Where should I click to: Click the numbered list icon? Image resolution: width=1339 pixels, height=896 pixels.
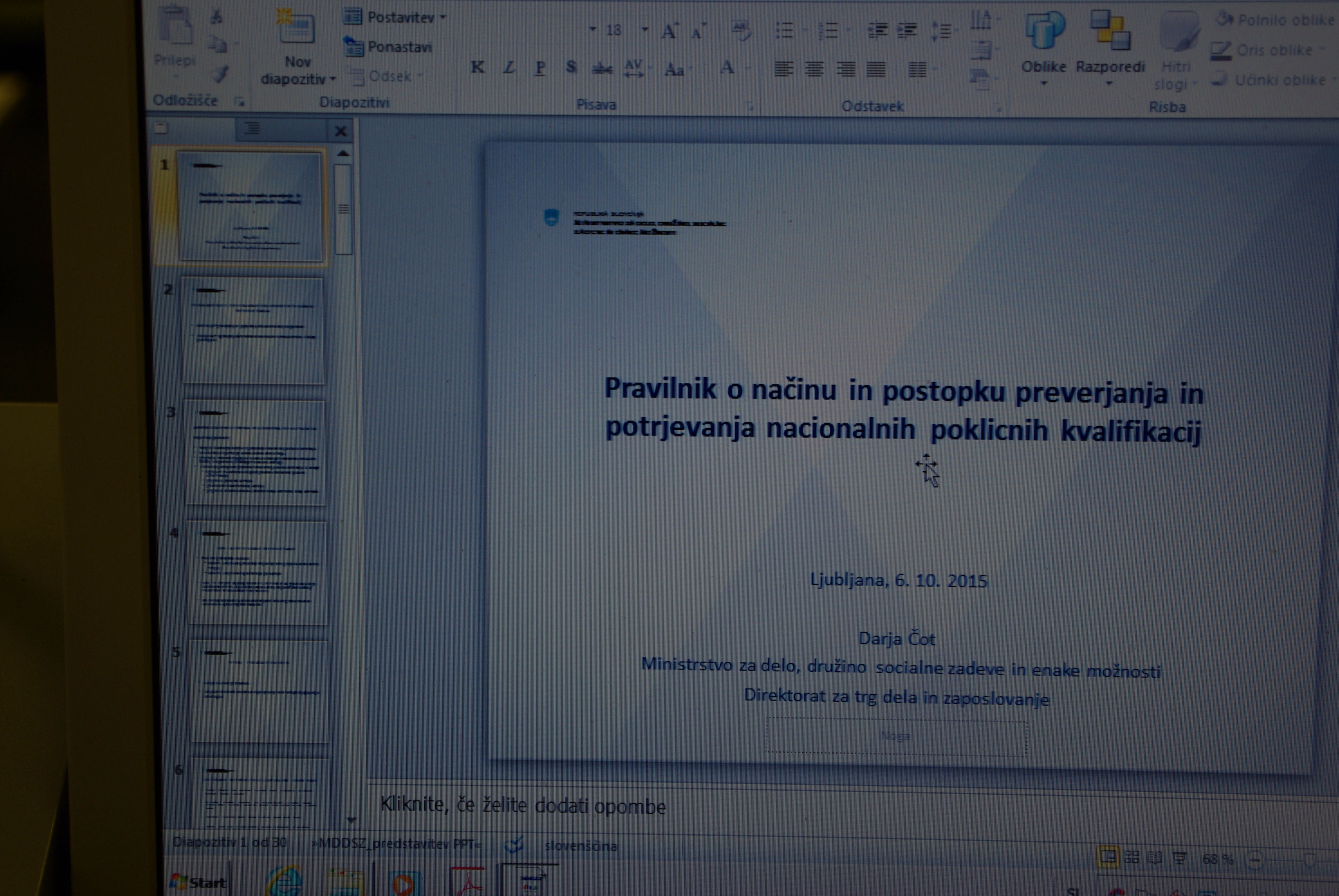(828, 31)
